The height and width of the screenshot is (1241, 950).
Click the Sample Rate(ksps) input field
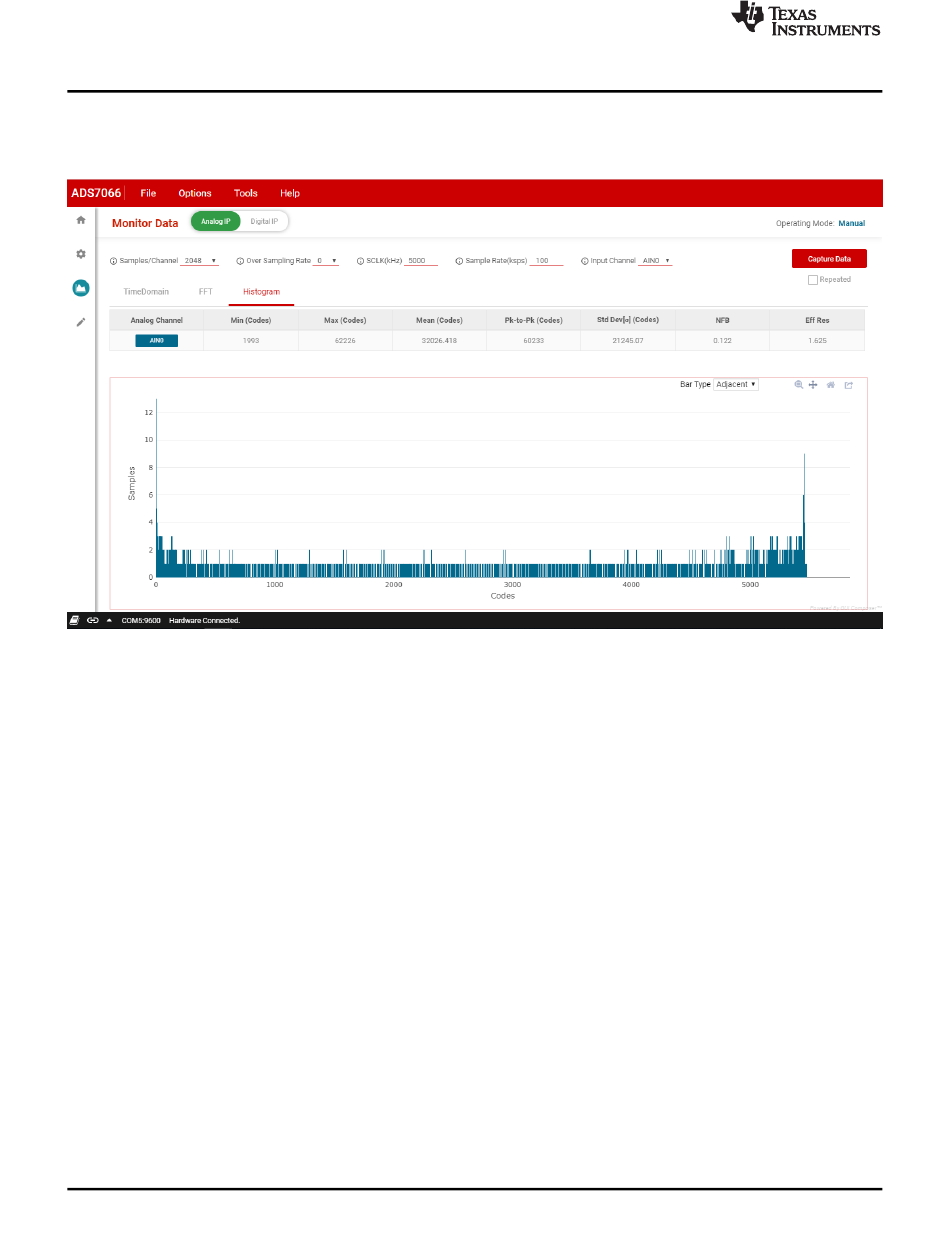(x=546, y=261)
